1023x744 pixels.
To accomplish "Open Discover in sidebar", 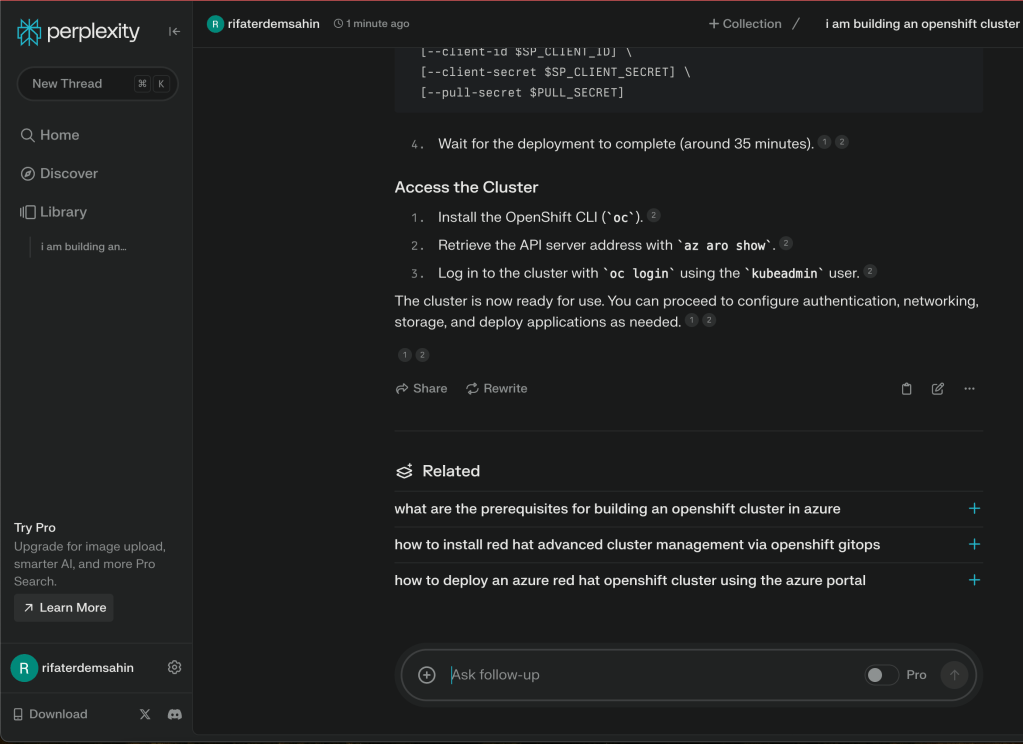I will (x=59, y=174).
